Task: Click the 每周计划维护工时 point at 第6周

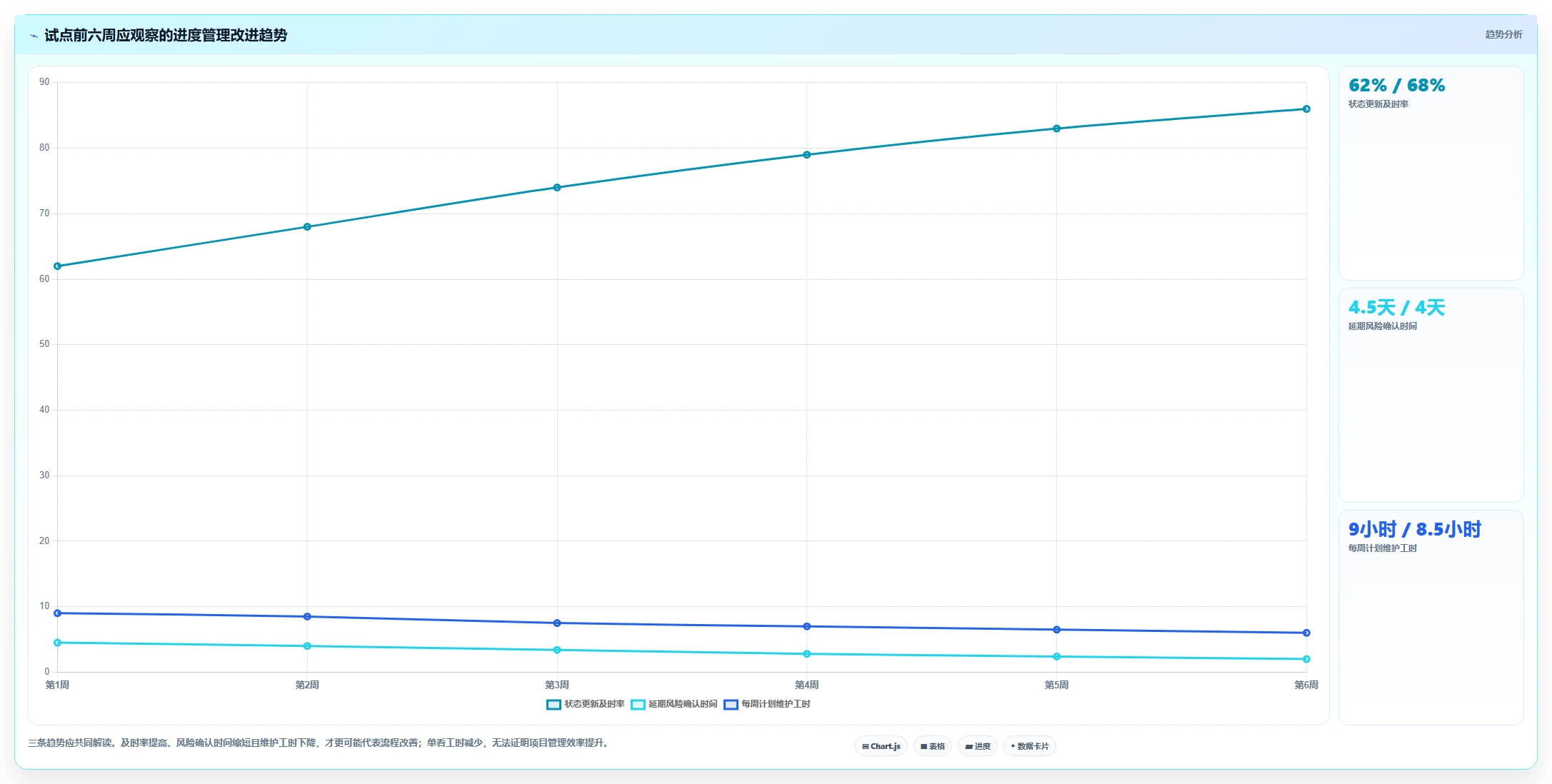Action: click(1306, 633)
